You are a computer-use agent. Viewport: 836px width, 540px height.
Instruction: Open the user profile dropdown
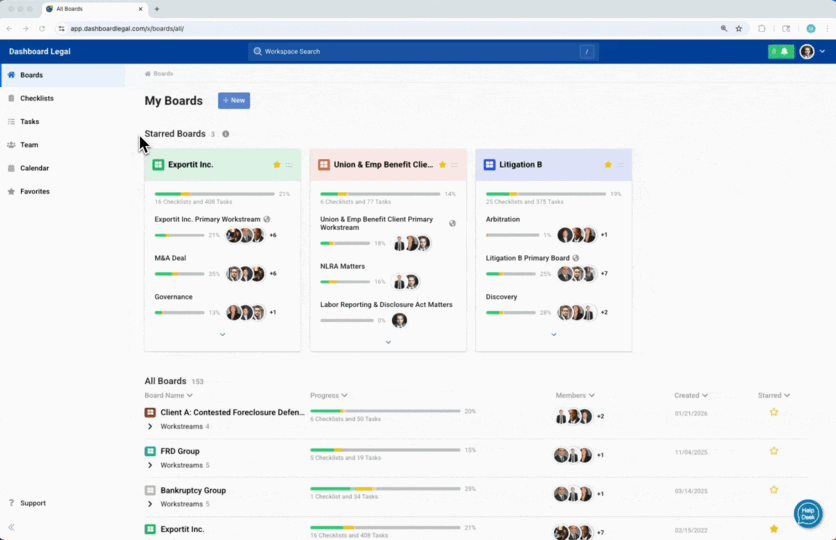(x=812, y=51)
